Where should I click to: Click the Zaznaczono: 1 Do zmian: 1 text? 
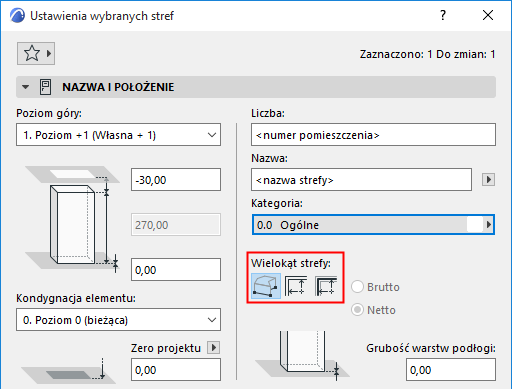[x=427, y=54]
